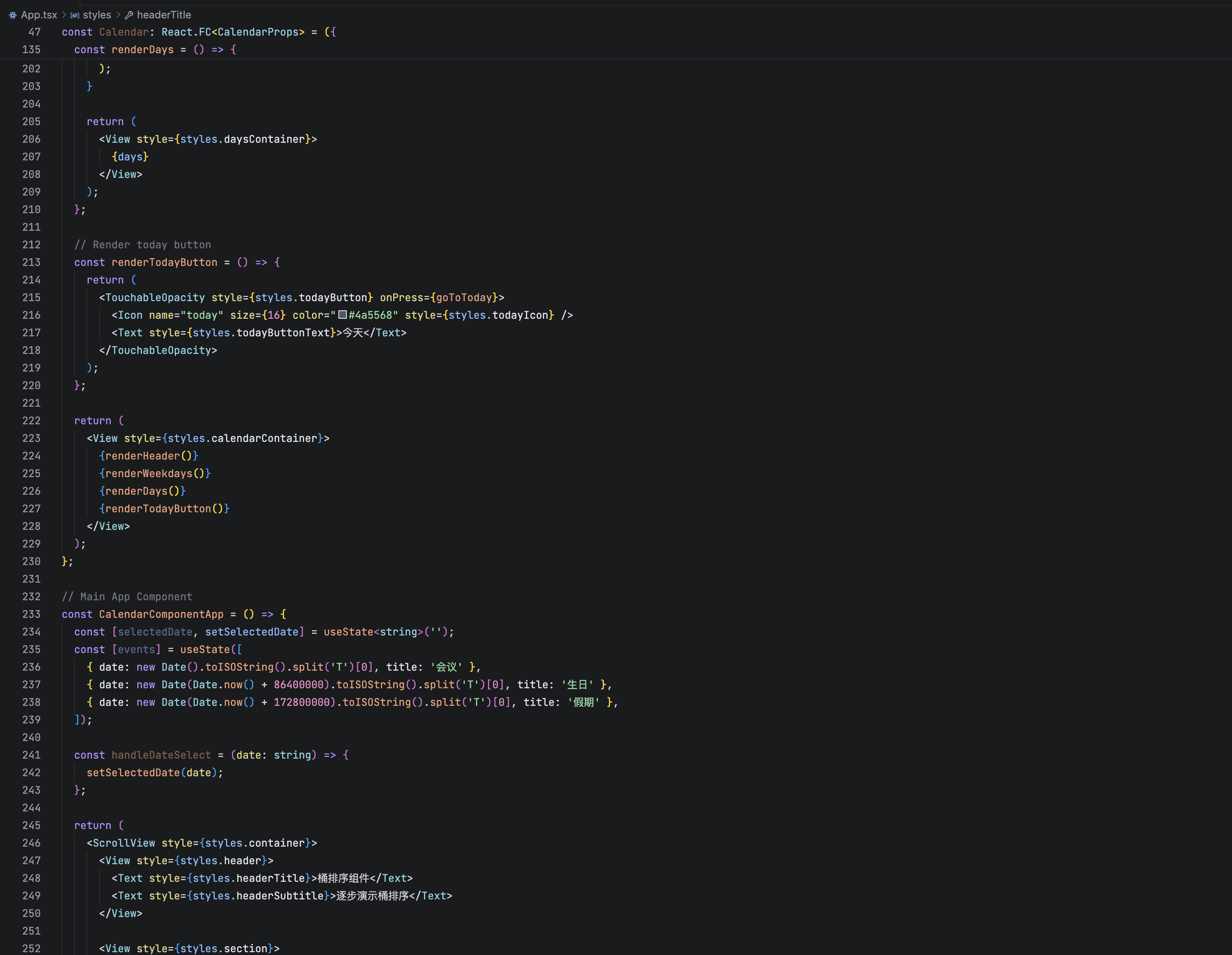Click the renderHeader() call on line 224
This screenshot has height=955, width=1232.
point(148,456)
